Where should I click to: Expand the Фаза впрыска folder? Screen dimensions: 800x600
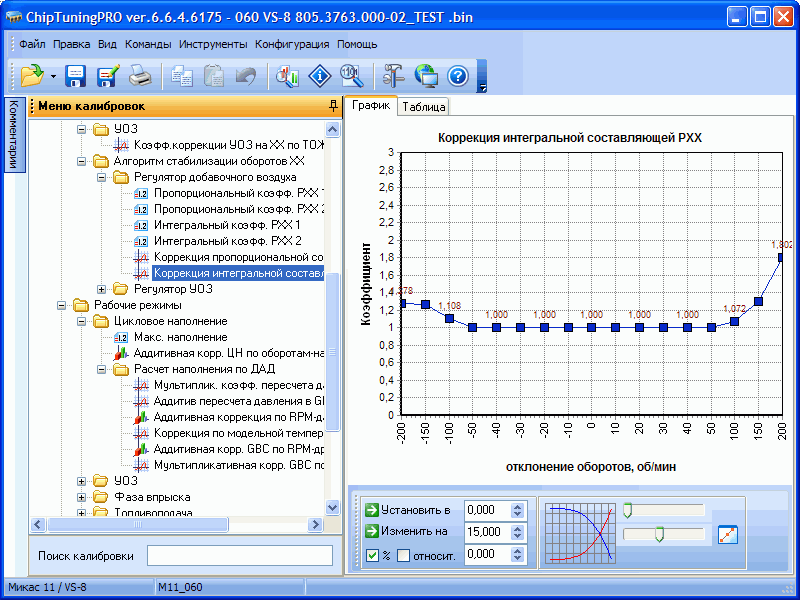82,497
